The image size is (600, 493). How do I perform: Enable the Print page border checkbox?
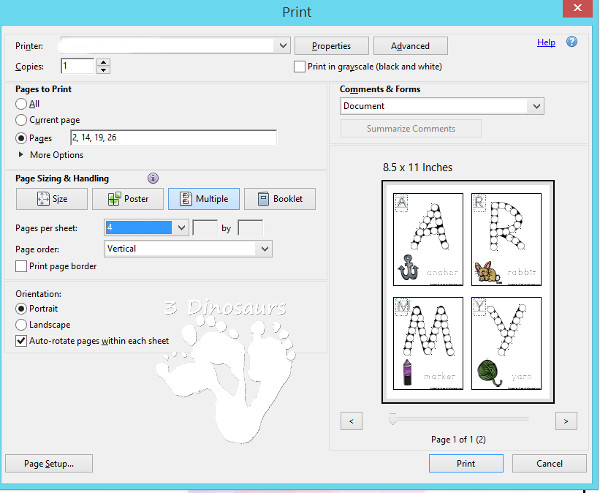pos(22,266)
